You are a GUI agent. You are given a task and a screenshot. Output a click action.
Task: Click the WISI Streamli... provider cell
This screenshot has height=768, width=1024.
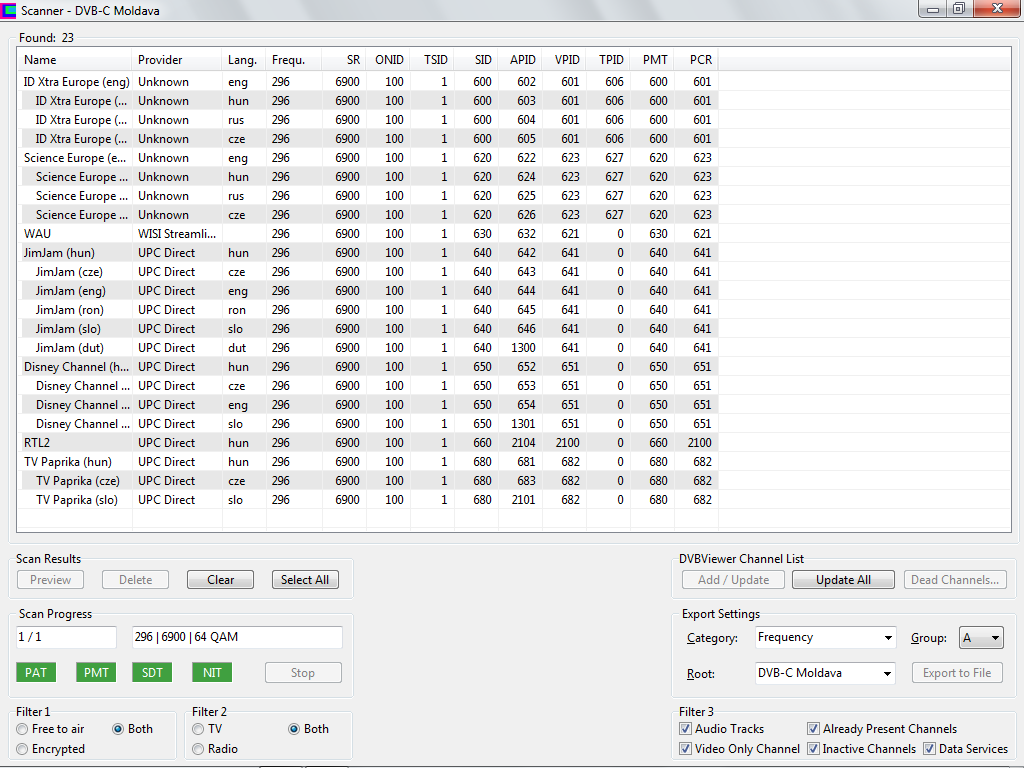pyautogui.click(x=176, y=234)
